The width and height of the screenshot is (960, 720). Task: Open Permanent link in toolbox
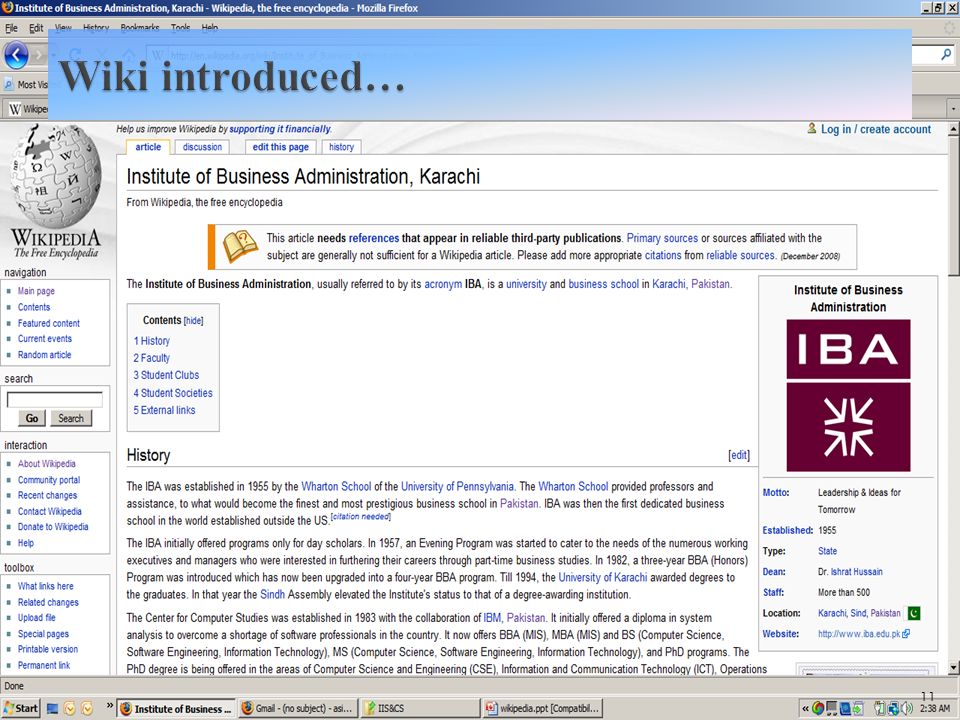point(43,665)
